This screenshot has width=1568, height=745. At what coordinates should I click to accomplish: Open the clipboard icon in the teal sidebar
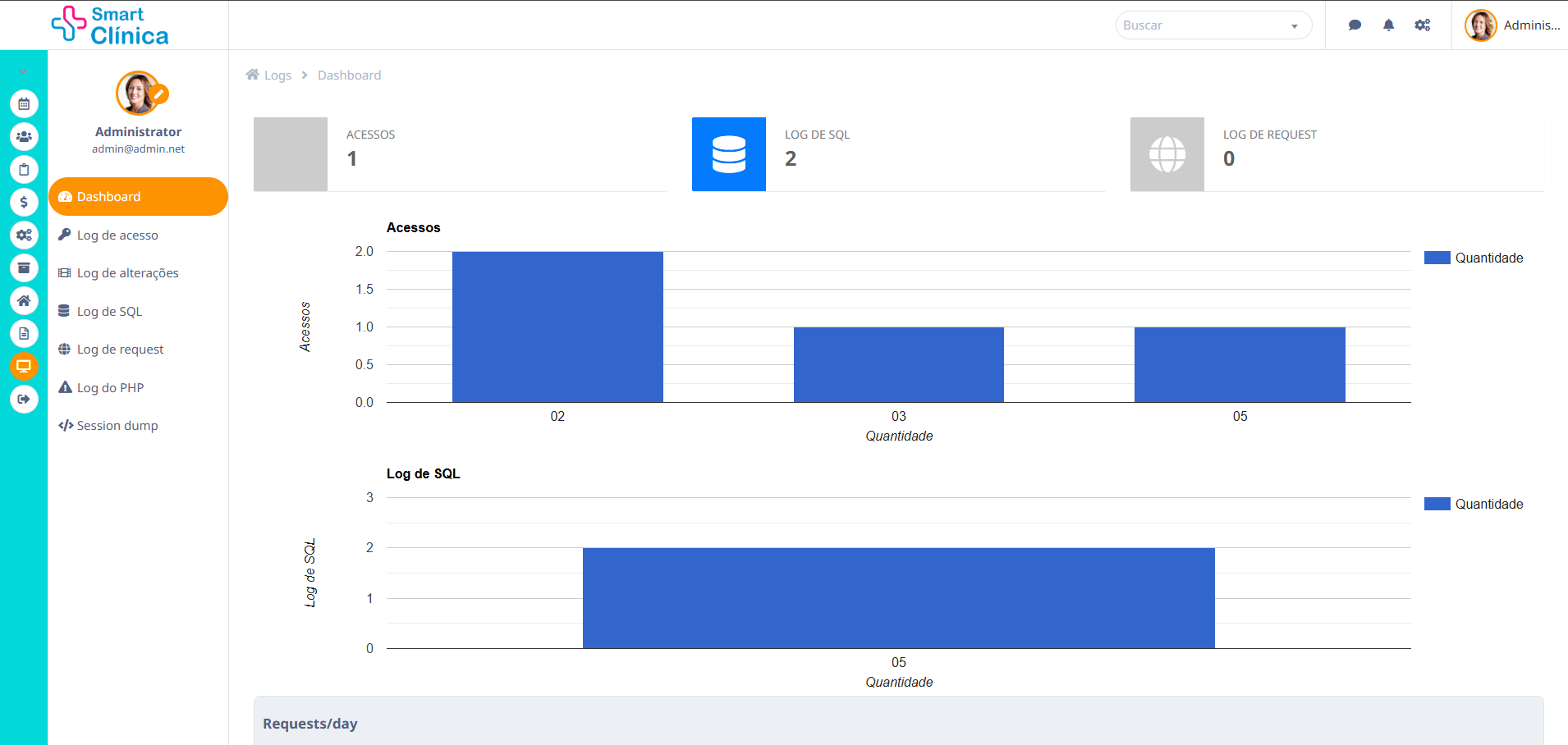pyautogui.click(x=24, y=170)
